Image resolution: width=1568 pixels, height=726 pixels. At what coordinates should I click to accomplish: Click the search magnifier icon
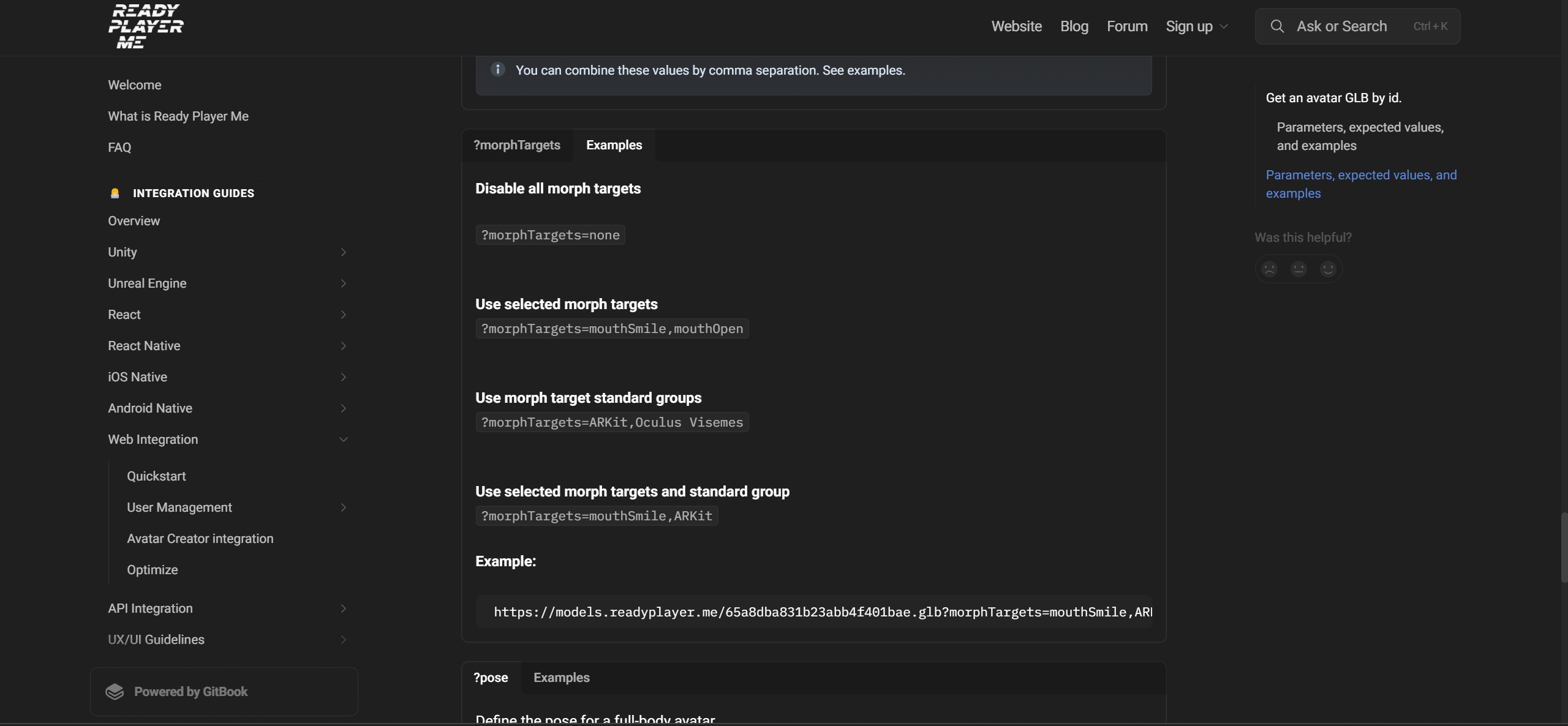click(x=1277, y=26)
